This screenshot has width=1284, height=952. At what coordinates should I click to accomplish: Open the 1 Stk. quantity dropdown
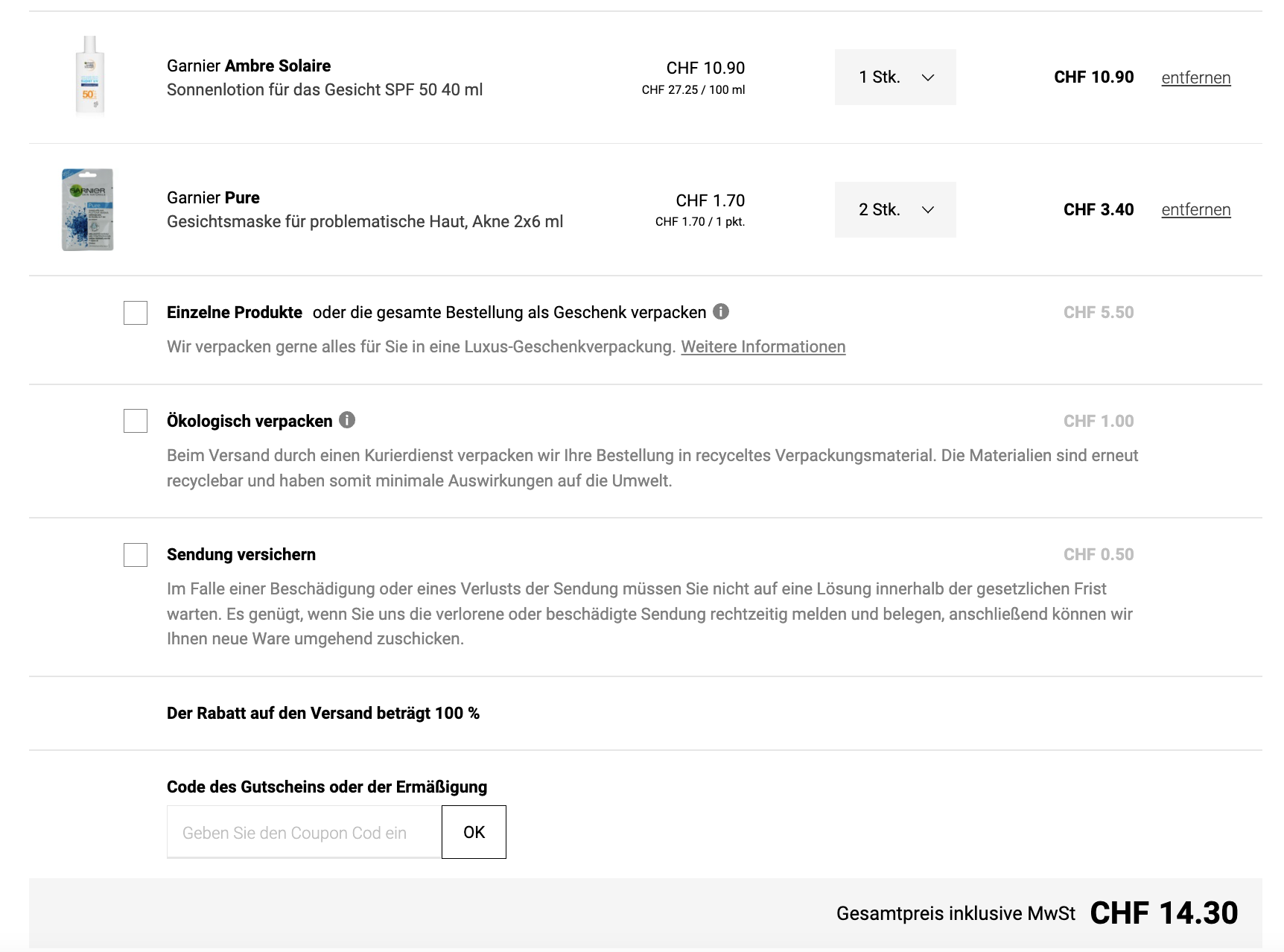(x=894, y=77)
